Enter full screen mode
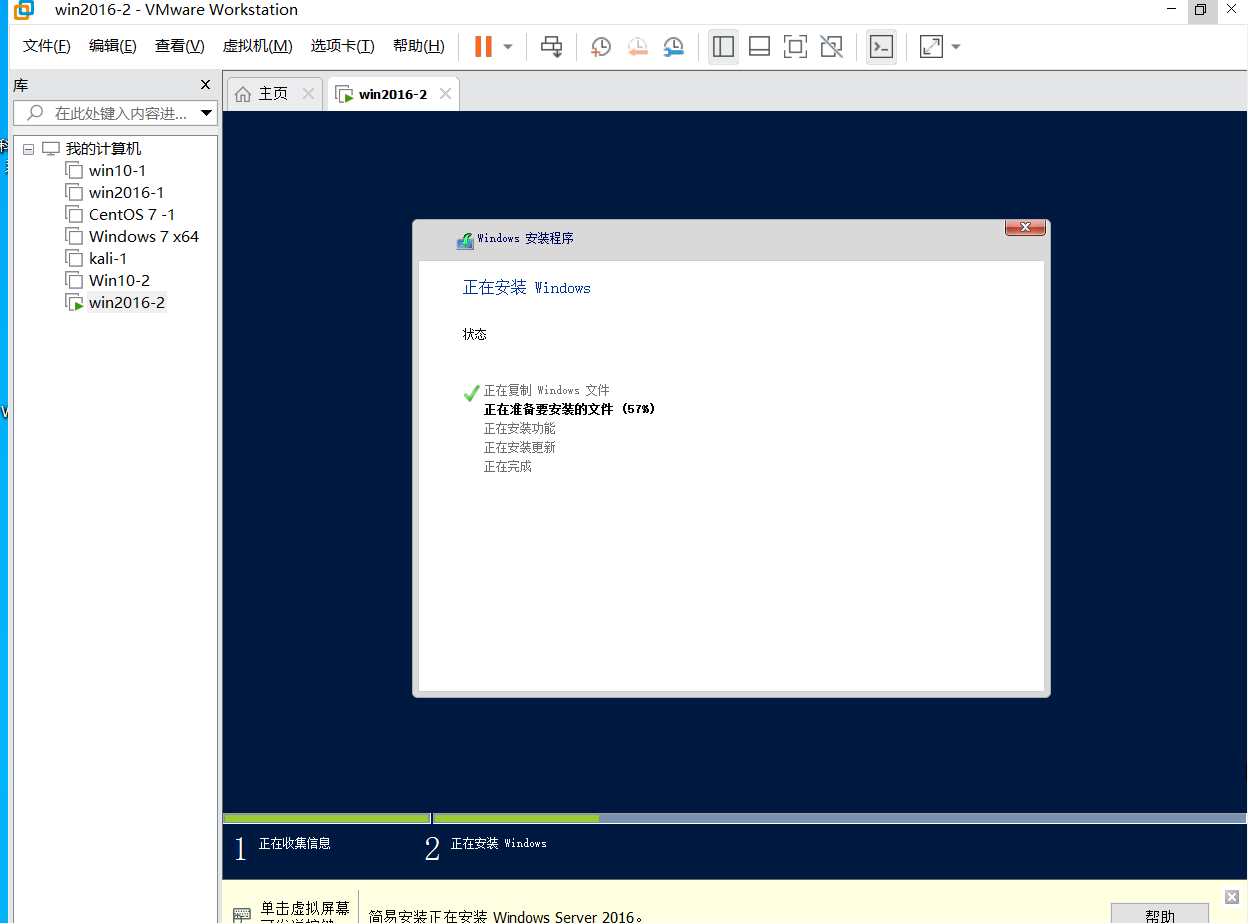This screenshot has width=1248, height=923. [x=795, y=46]
